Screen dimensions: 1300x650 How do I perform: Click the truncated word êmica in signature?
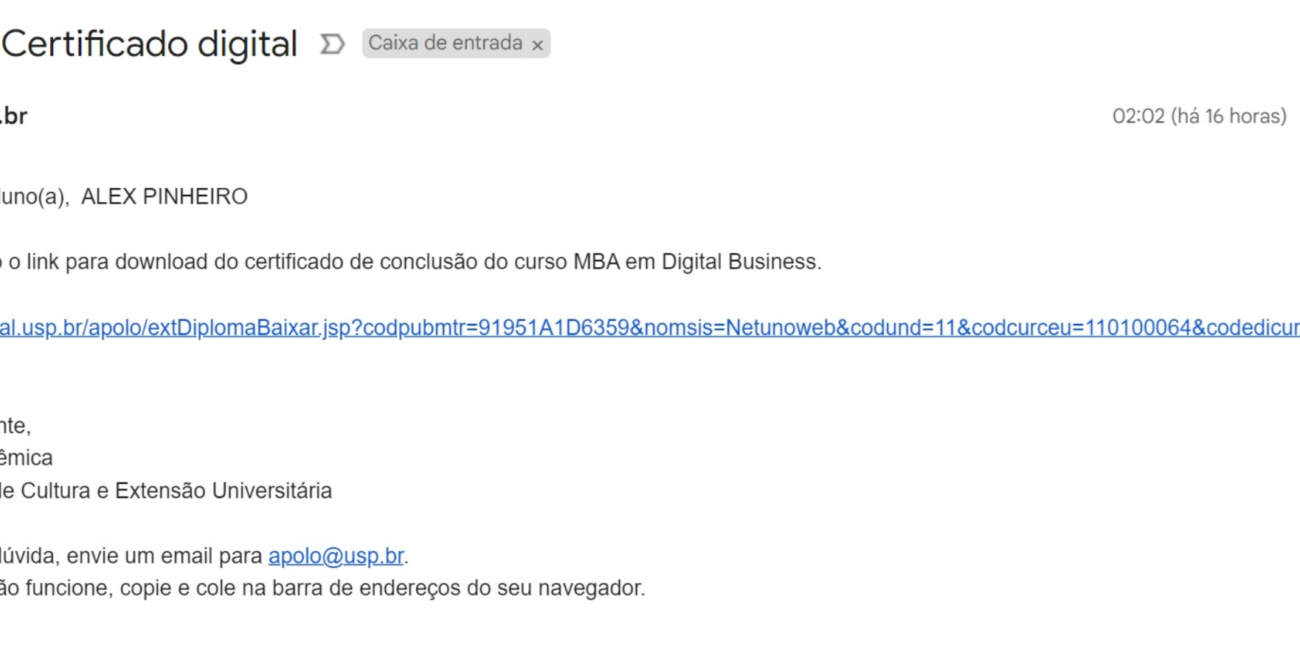coord(26,458)
